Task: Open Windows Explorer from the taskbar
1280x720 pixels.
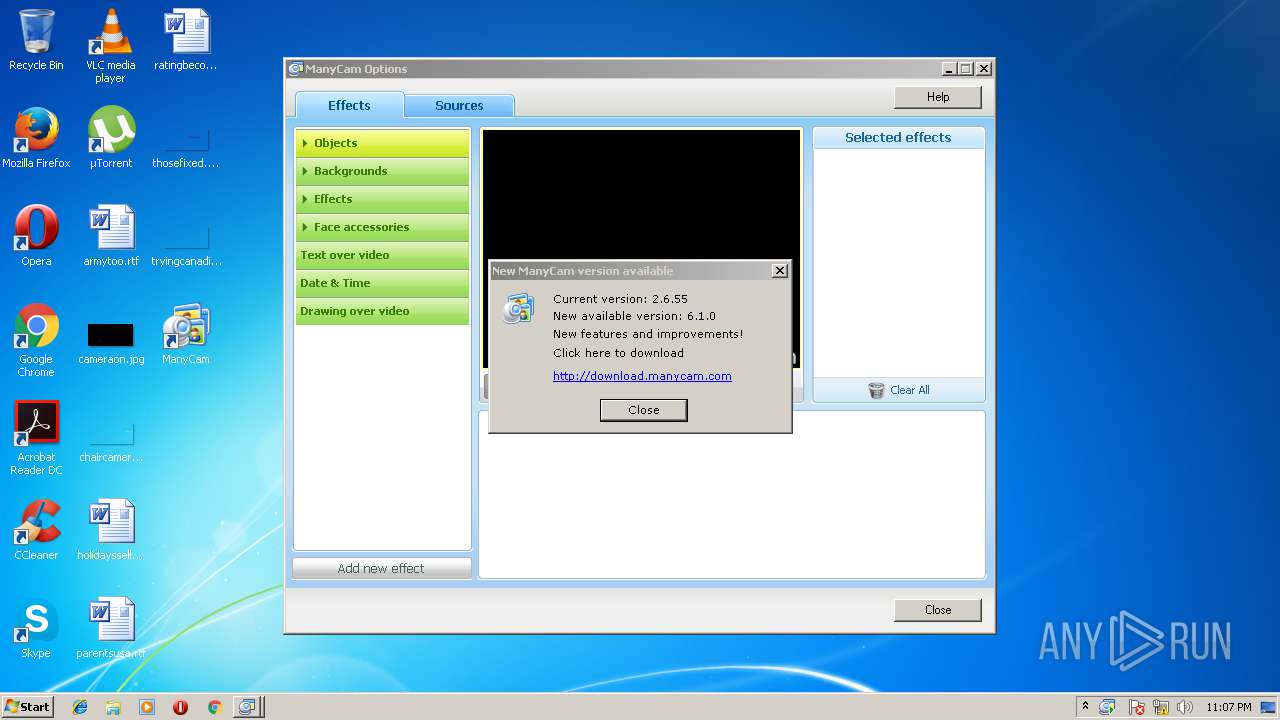Action: tap(113, 707)
